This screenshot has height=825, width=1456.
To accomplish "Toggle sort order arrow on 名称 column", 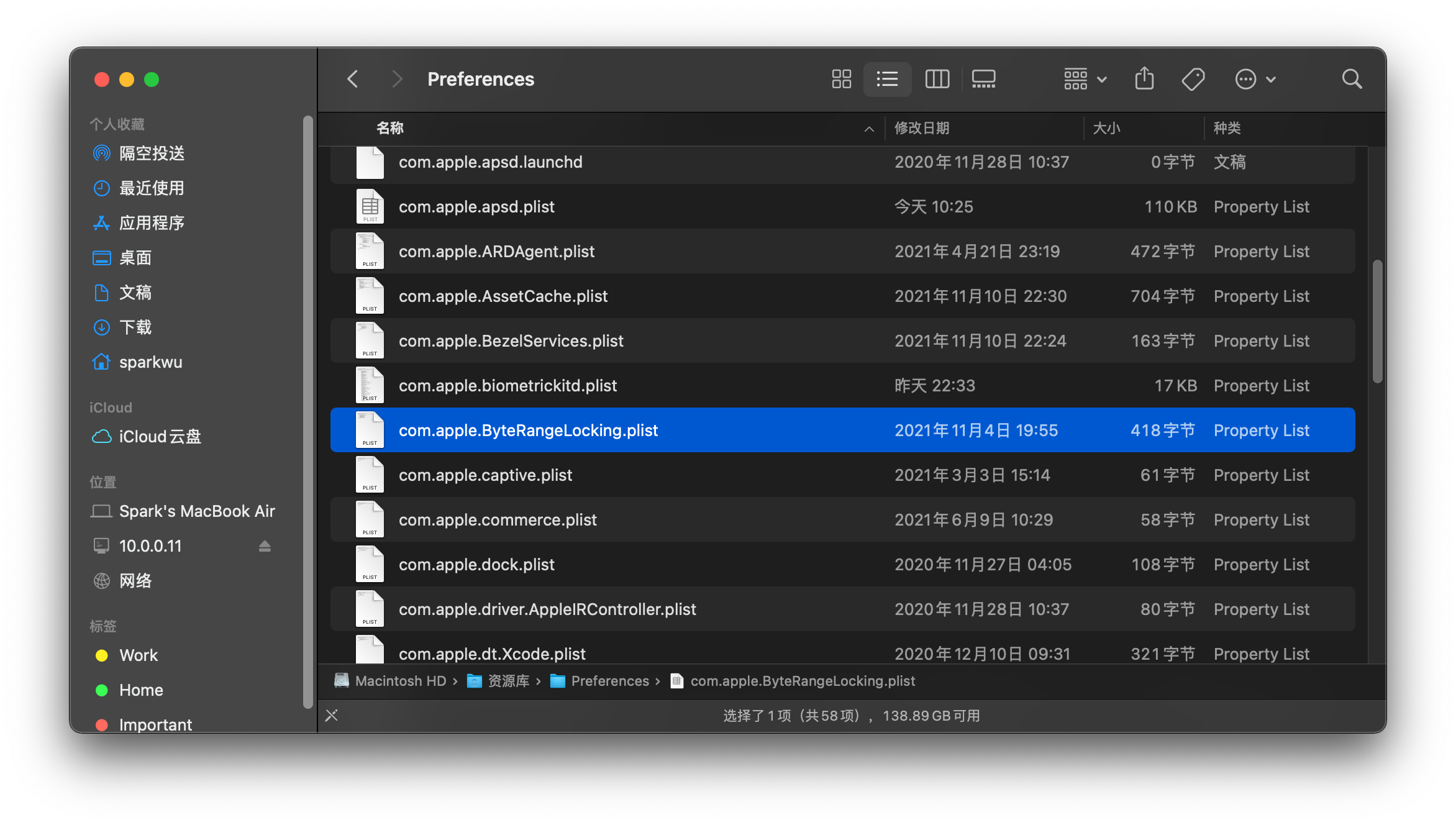I will click(869, 129).
